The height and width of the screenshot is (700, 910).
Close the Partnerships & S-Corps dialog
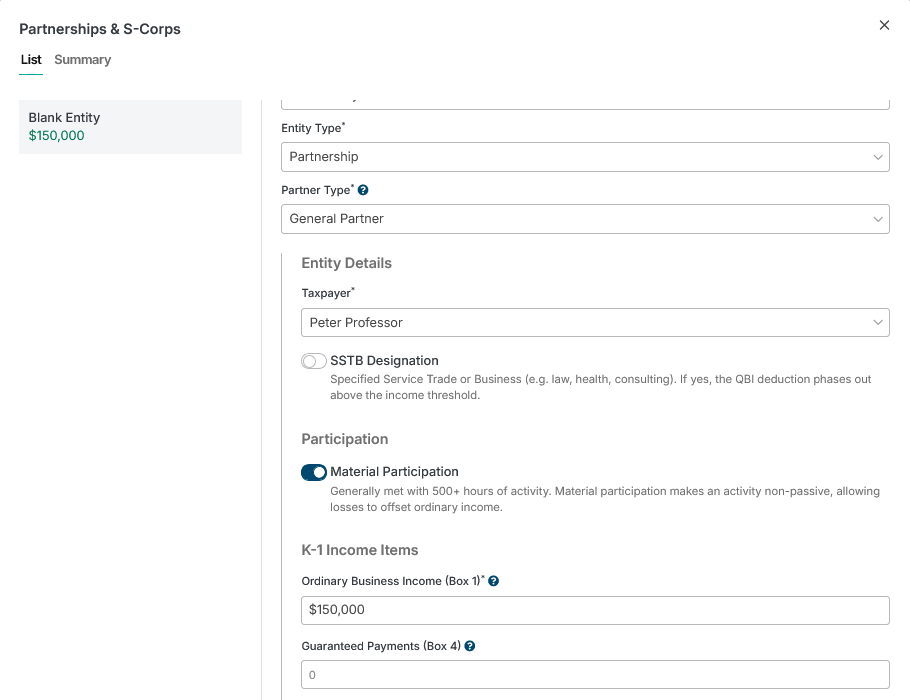(884, 25)
